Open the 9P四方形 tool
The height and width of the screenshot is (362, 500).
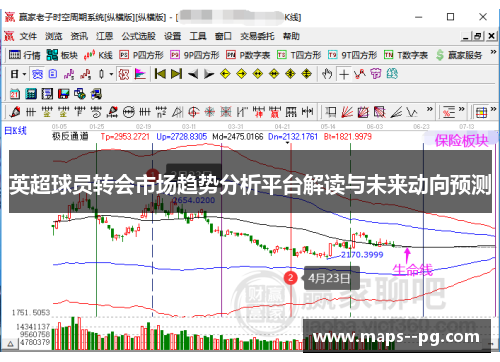click(195, 55)
